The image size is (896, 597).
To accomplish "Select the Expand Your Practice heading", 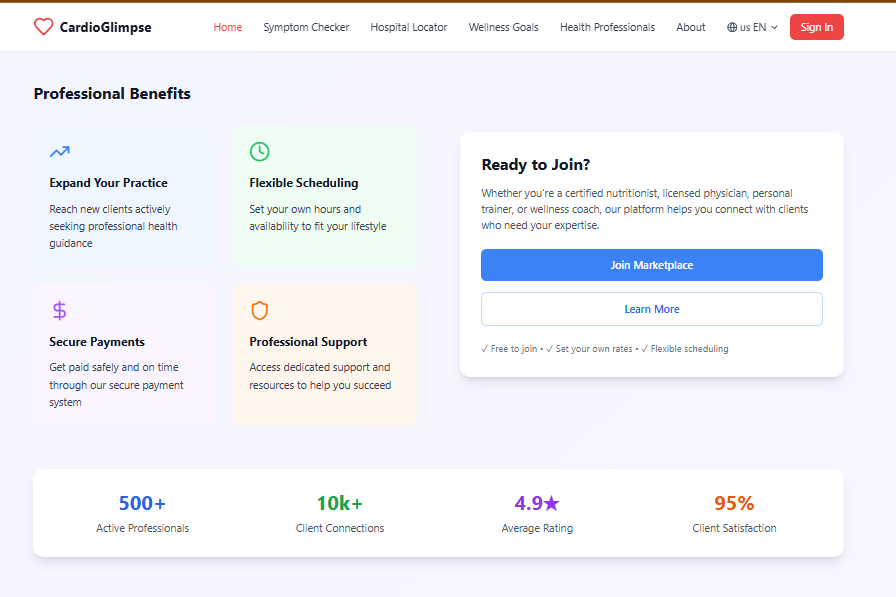I will tap(109, 183).
